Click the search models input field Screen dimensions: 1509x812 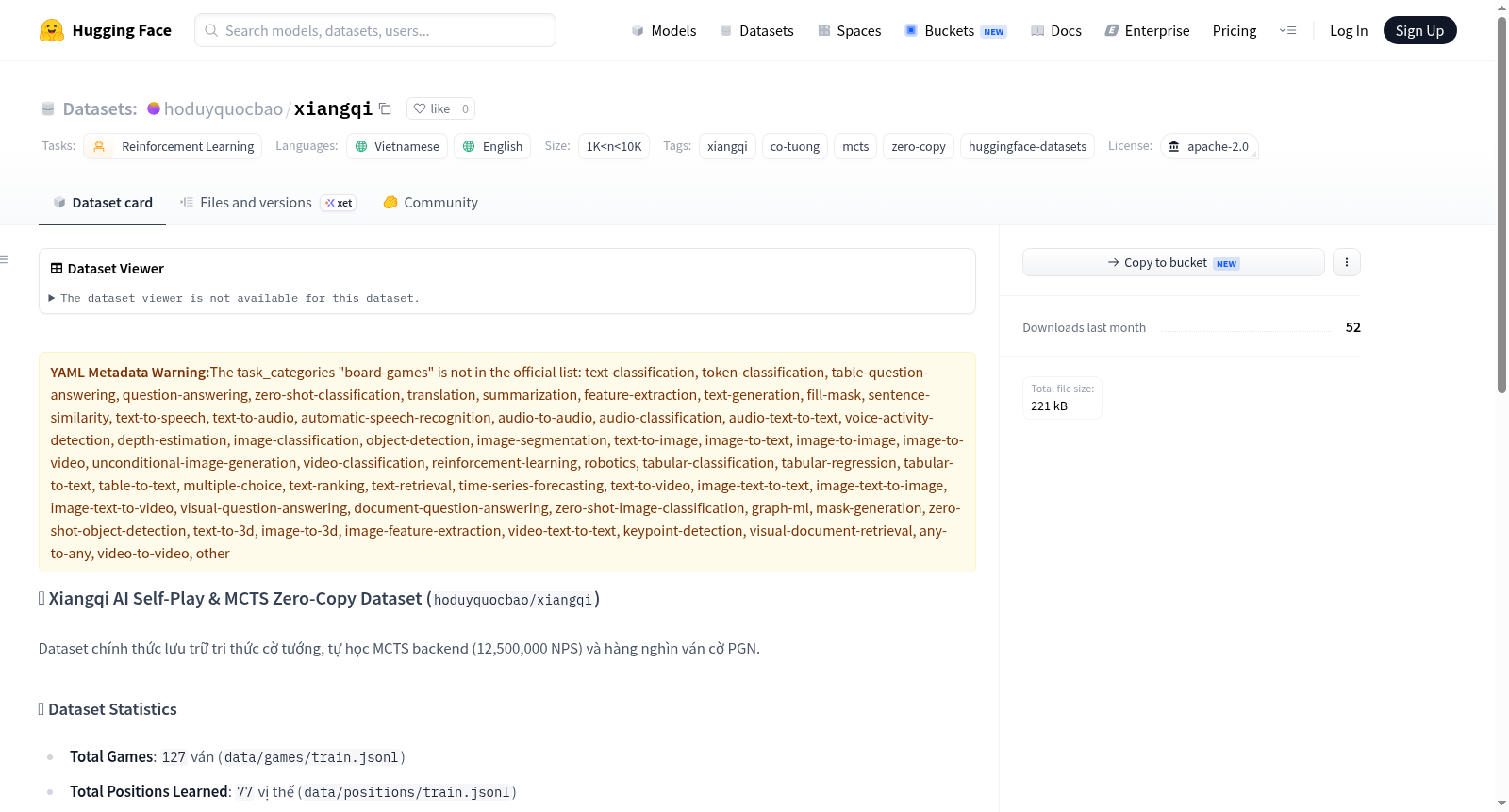375,30
